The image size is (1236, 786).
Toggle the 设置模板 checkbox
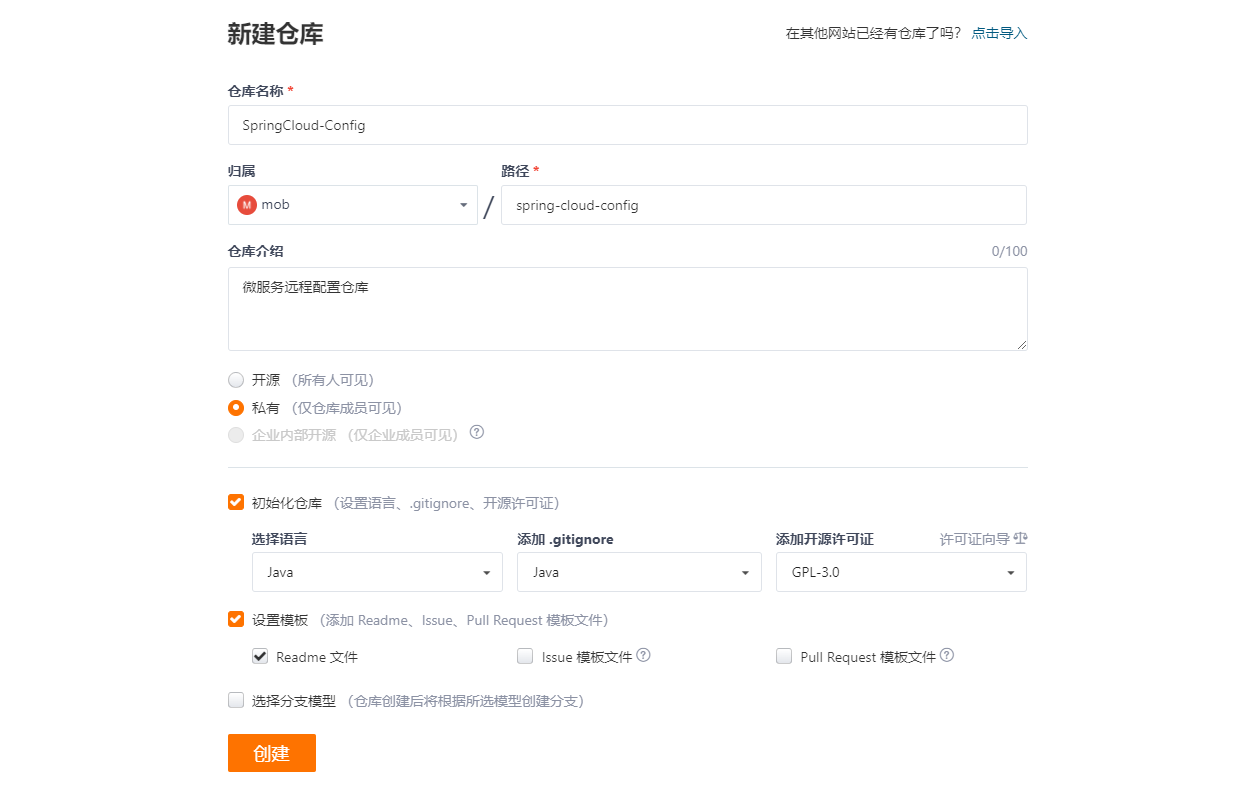pos(236,619)
